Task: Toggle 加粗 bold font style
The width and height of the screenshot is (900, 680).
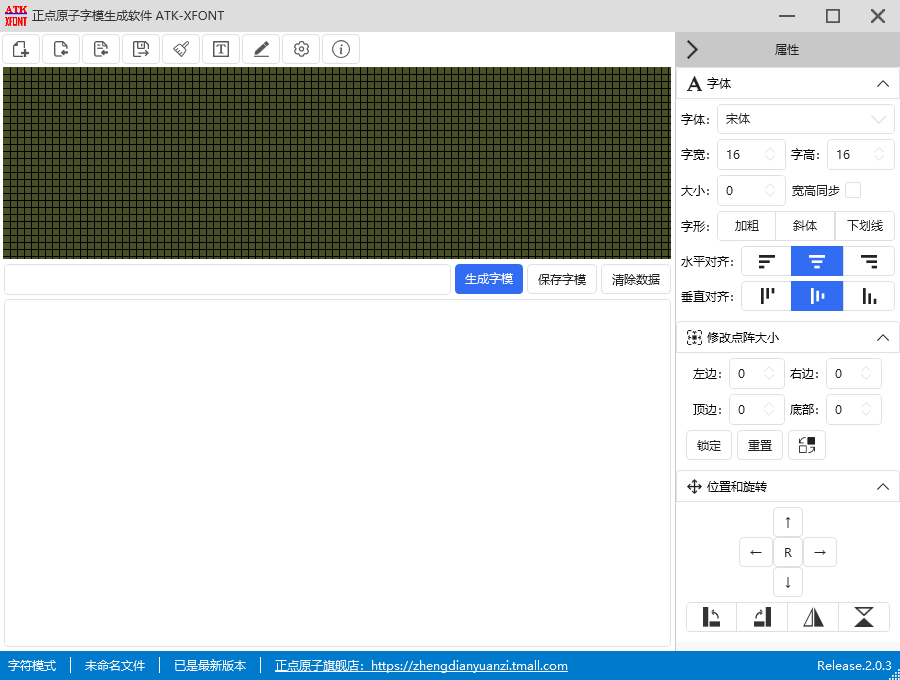Action: (747, 226)
